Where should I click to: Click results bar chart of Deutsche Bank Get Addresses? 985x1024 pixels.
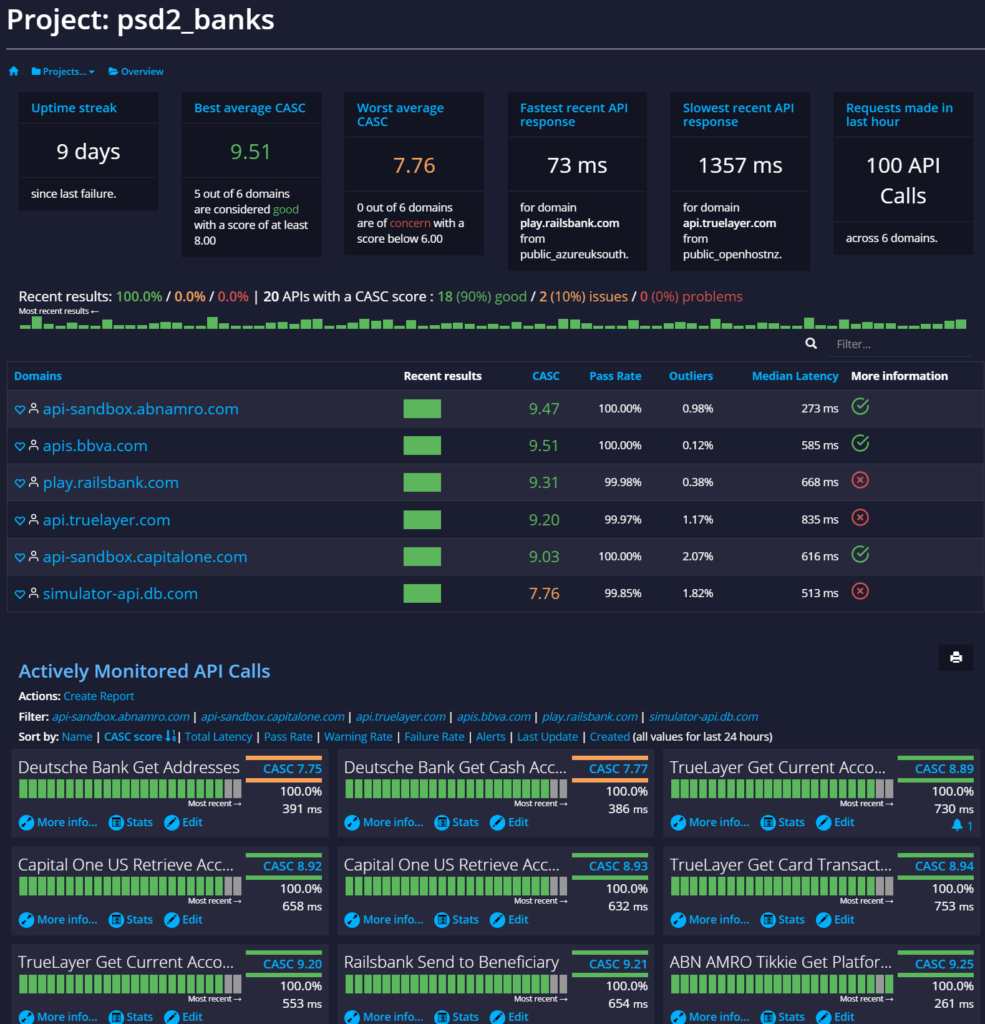(130, 789)
